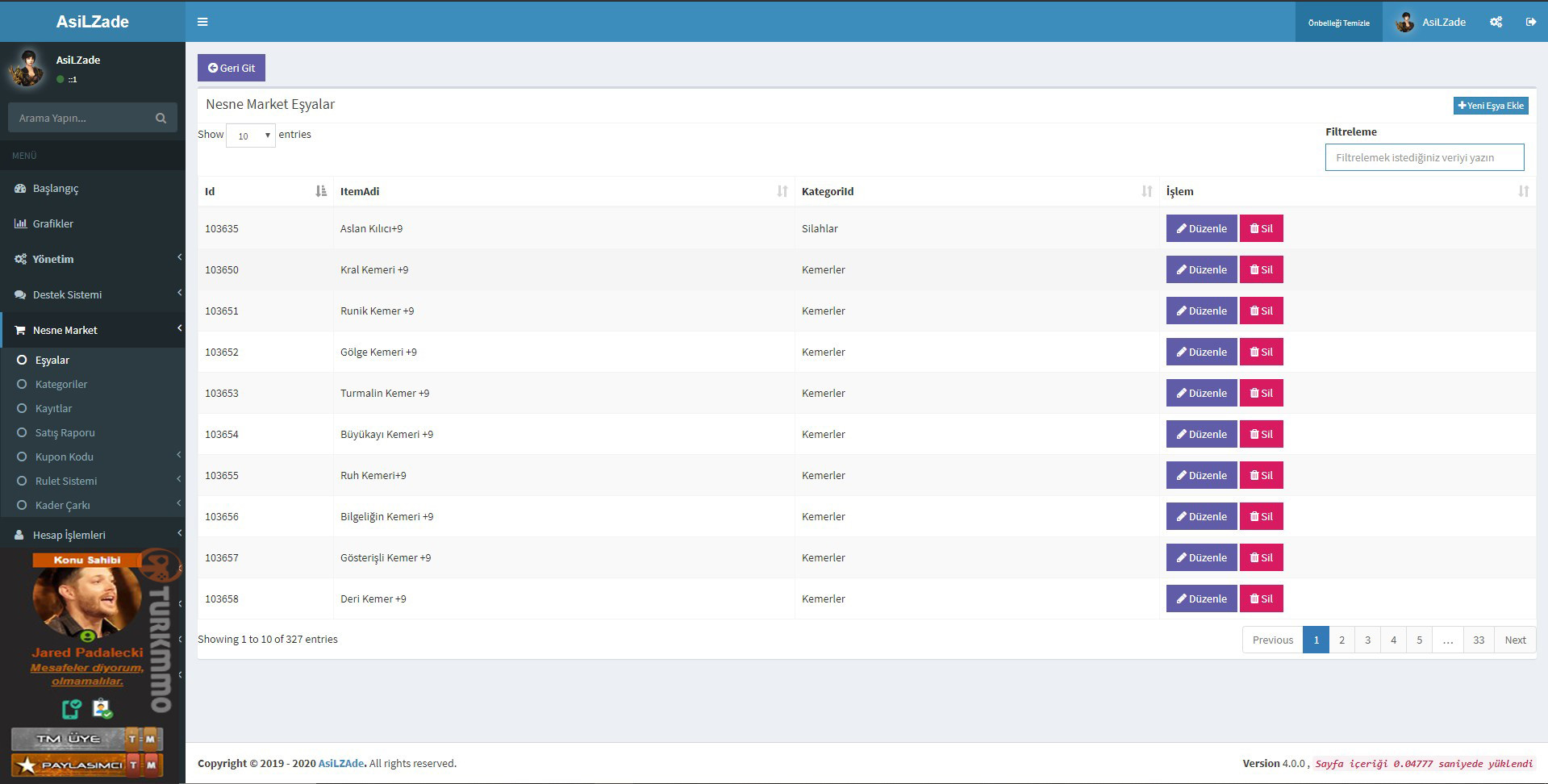Click the AsiLZade username in top bar
Image resolution: width=1548 pixels, height=784 pixels.
click(1444, 22)
